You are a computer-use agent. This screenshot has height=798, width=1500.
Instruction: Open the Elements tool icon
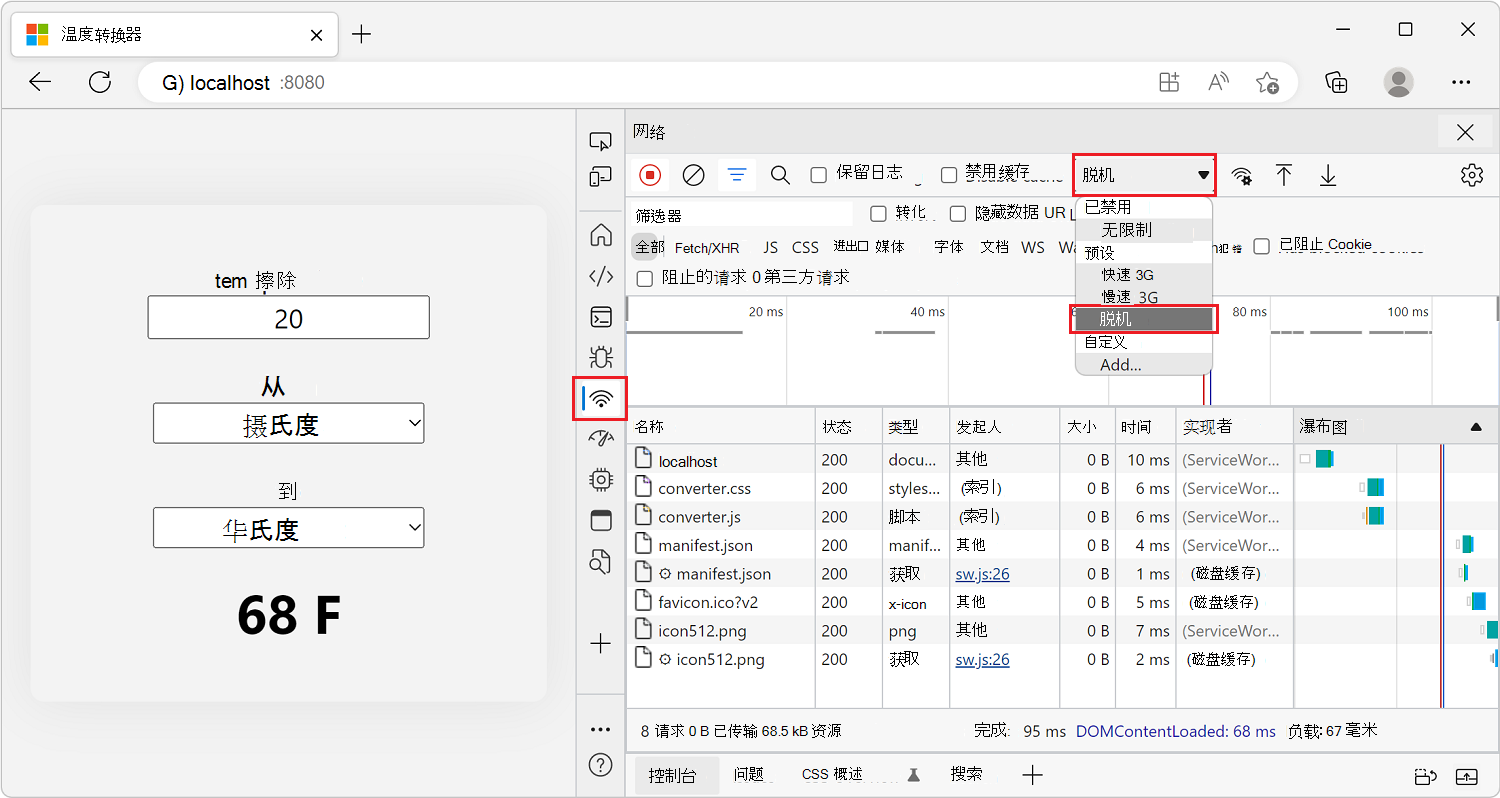(x=600, y=276)
